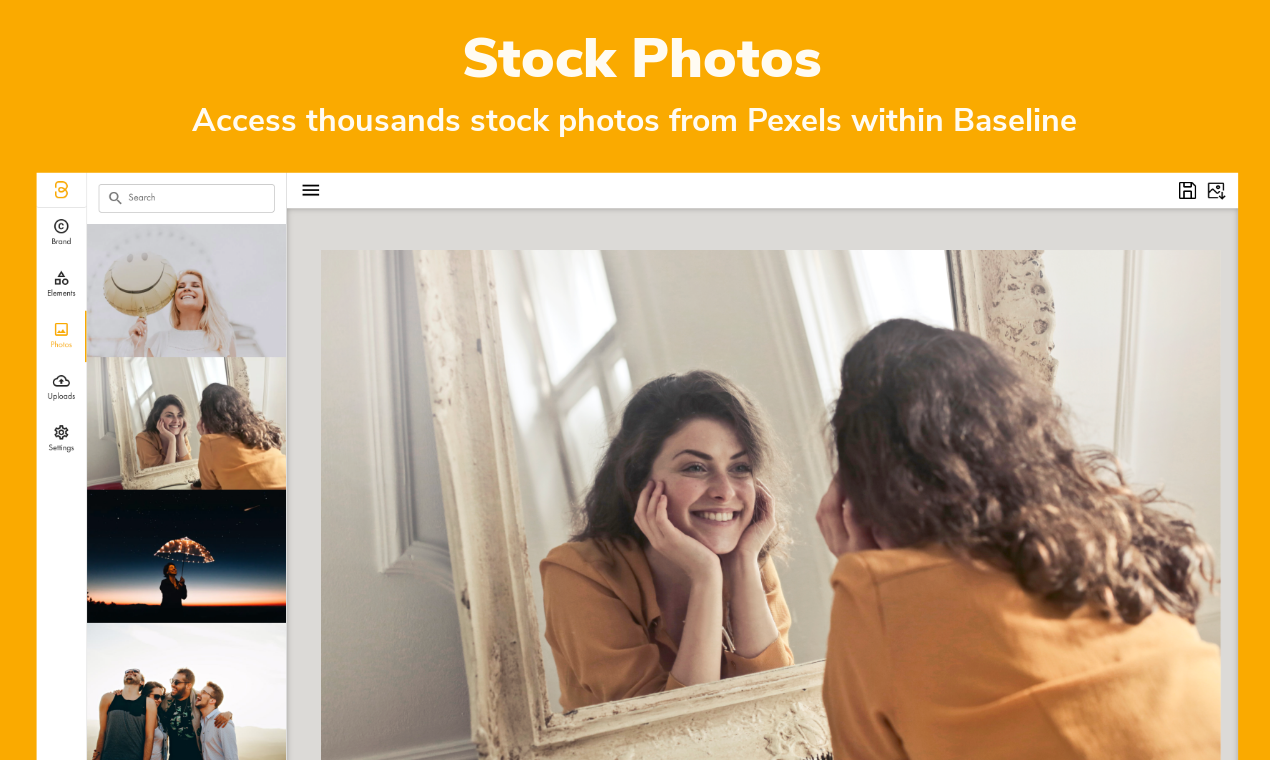Focus the stock photo Search field
Screen dimensions: 1270x760
click(x=186, y=198)
